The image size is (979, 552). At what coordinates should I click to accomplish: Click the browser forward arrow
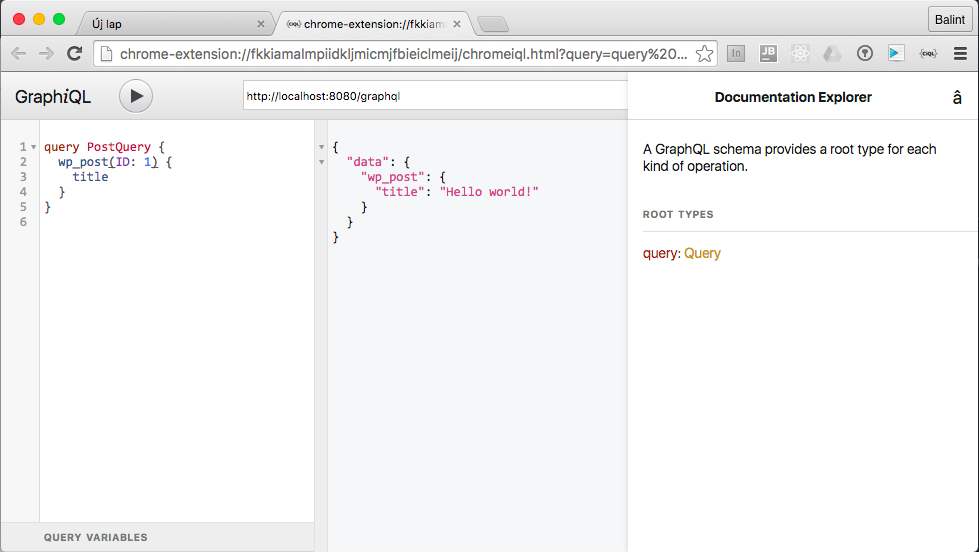tap(46, 54)
